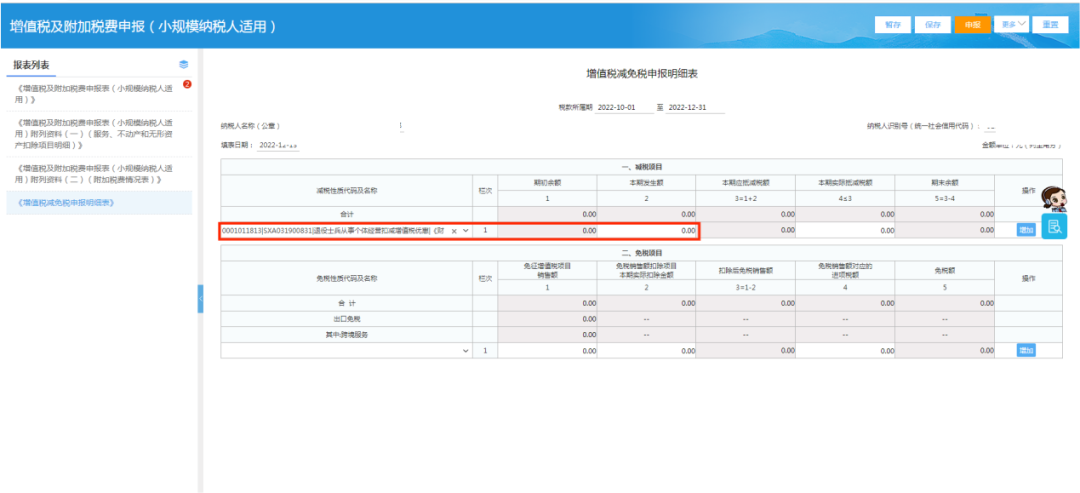Viewport: 1080px width, 493px height.
Task: Switch to the 报表列表 tab header
Action: pyautogui.click(x=31, y=65)
